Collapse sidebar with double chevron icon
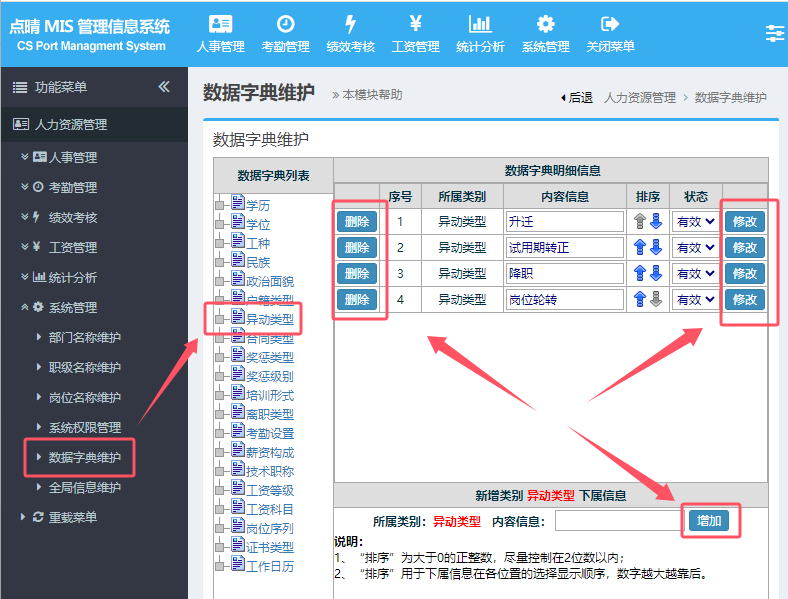Viewport: 788px width, 599px height. 164,86
